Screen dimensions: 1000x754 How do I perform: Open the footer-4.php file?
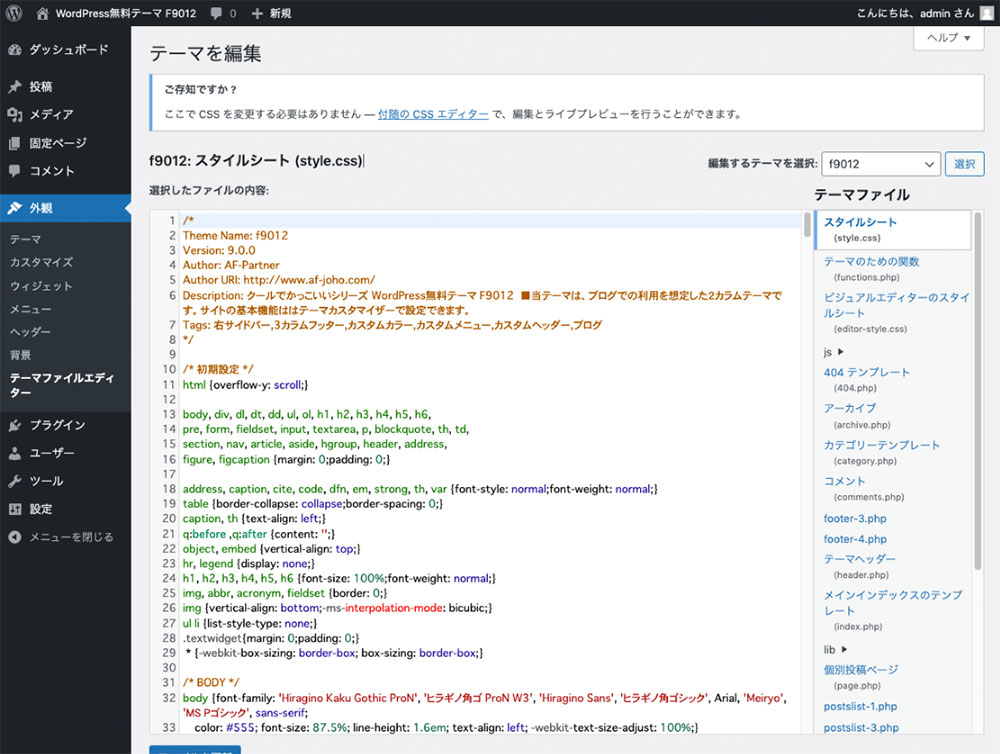point(855,539)
